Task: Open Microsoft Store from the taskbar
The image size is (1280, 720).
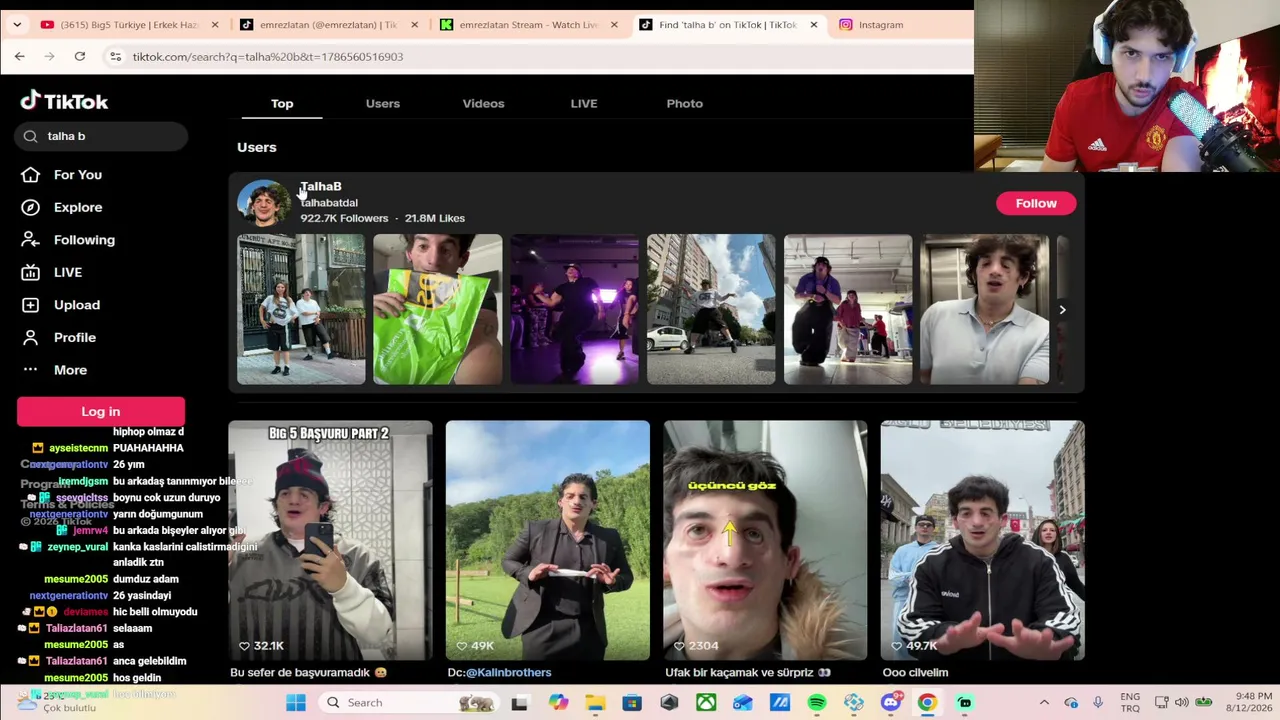Action: (632, 703)
